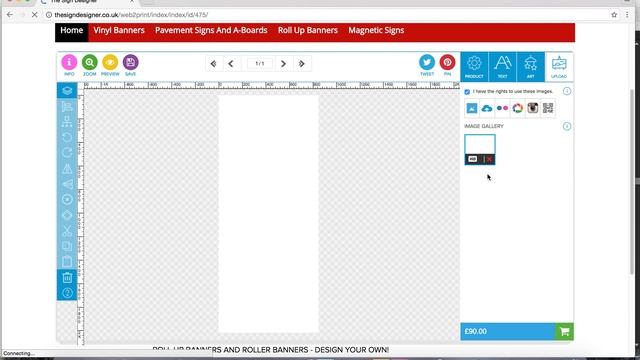Screen dimensions: 640x360
Task: Open Pavement Signs And A-Boards menu
Action: pyautogui.click(x=211, y=31)
